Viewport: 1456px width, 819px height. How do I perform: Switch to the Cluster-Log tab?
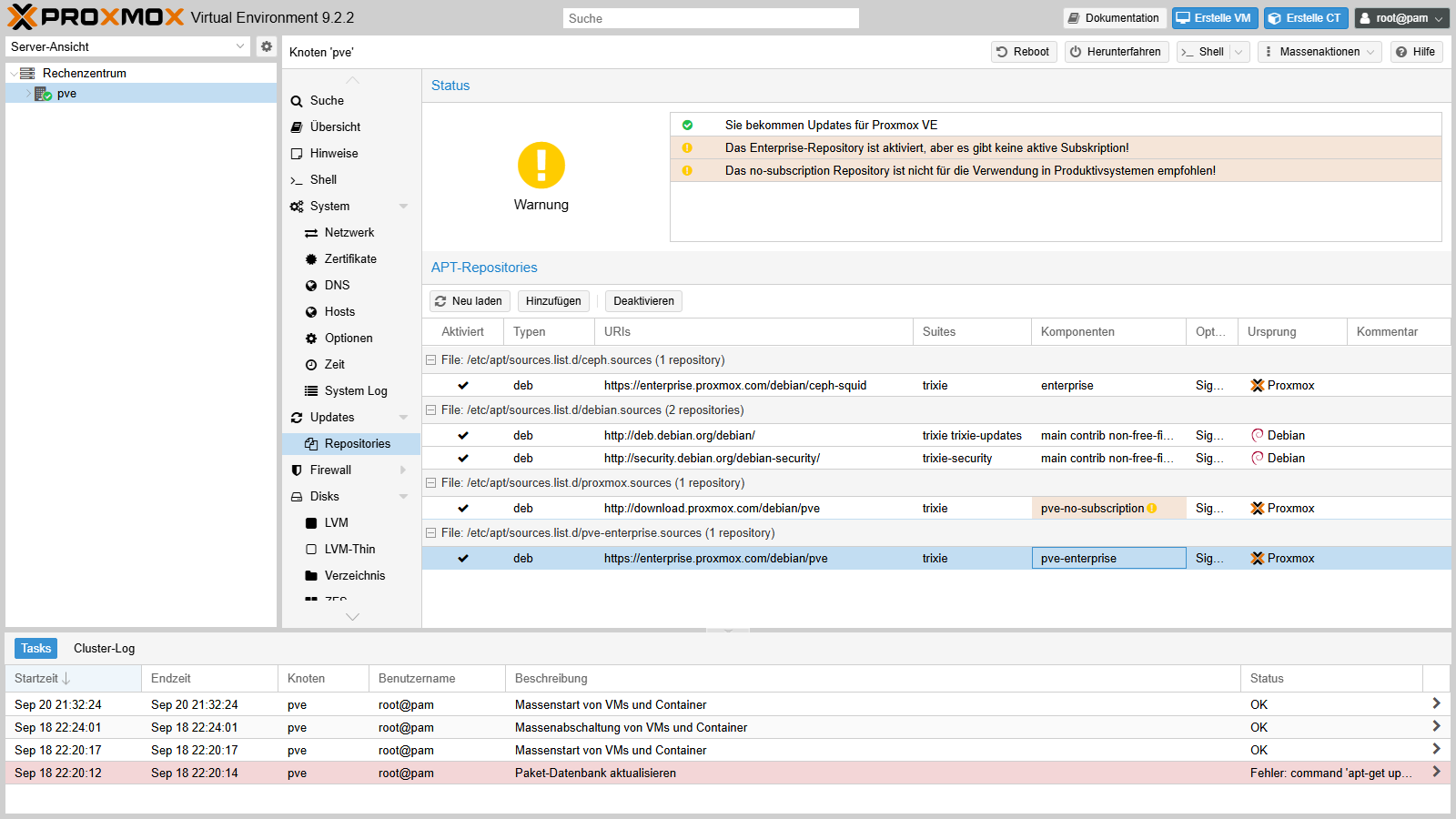104,649
